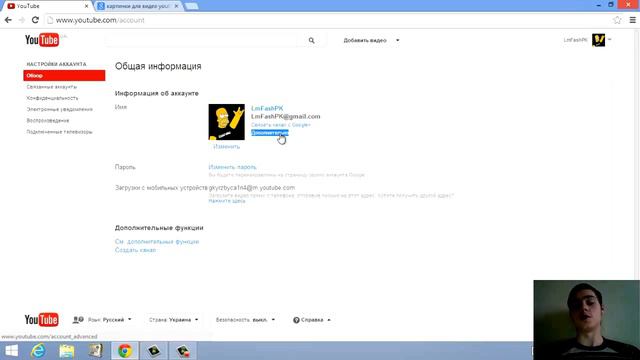Click the LmFashPK@gmail.com email text
Screen dimensions: 640x360
point(286,117)
